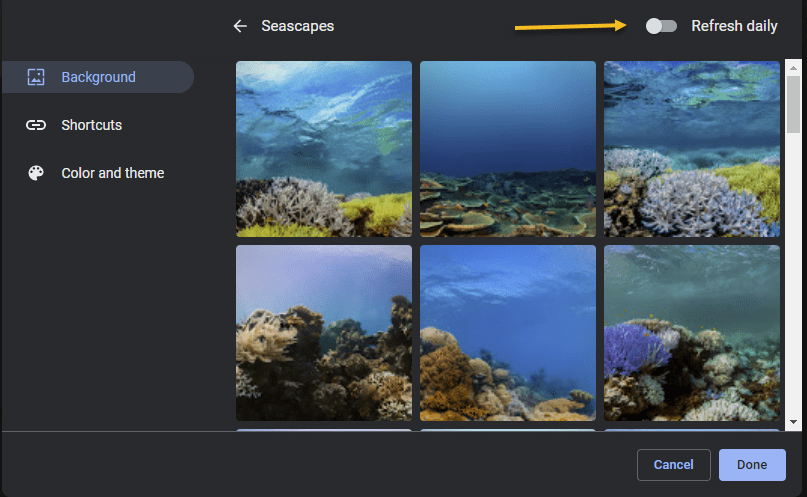Select the orange coral bright blue water thumbnail
The image size is (807, 497).
(x=507, y=333)
